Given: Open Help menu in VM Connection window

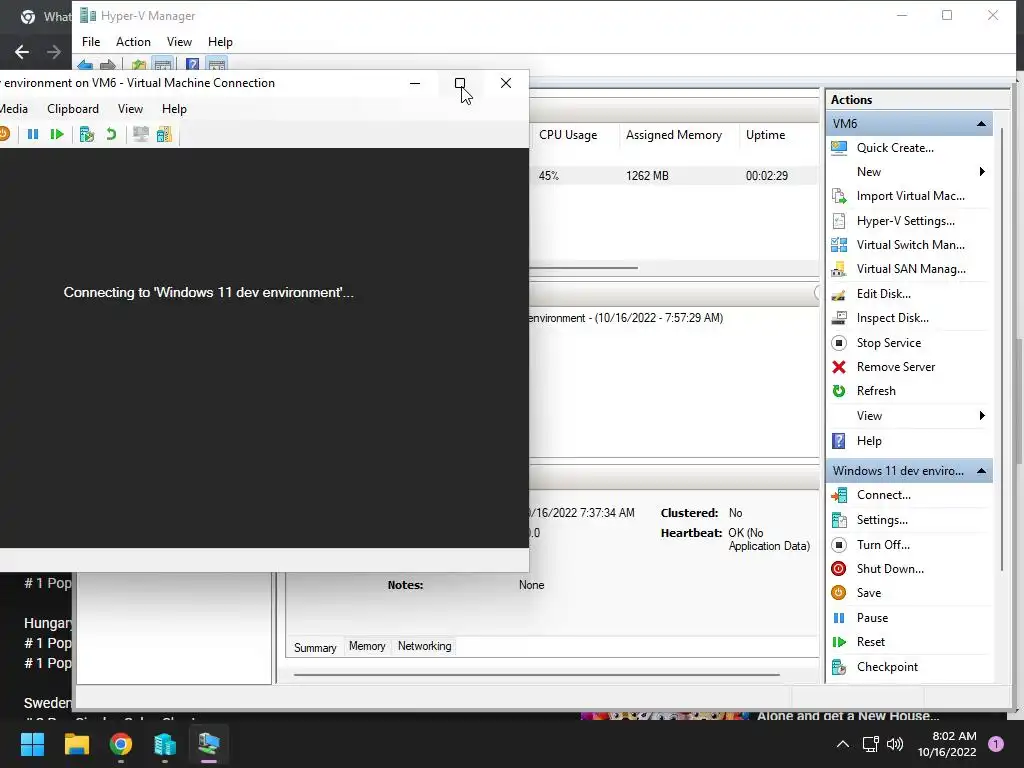Looking at the screenshot, I should 174,109.
